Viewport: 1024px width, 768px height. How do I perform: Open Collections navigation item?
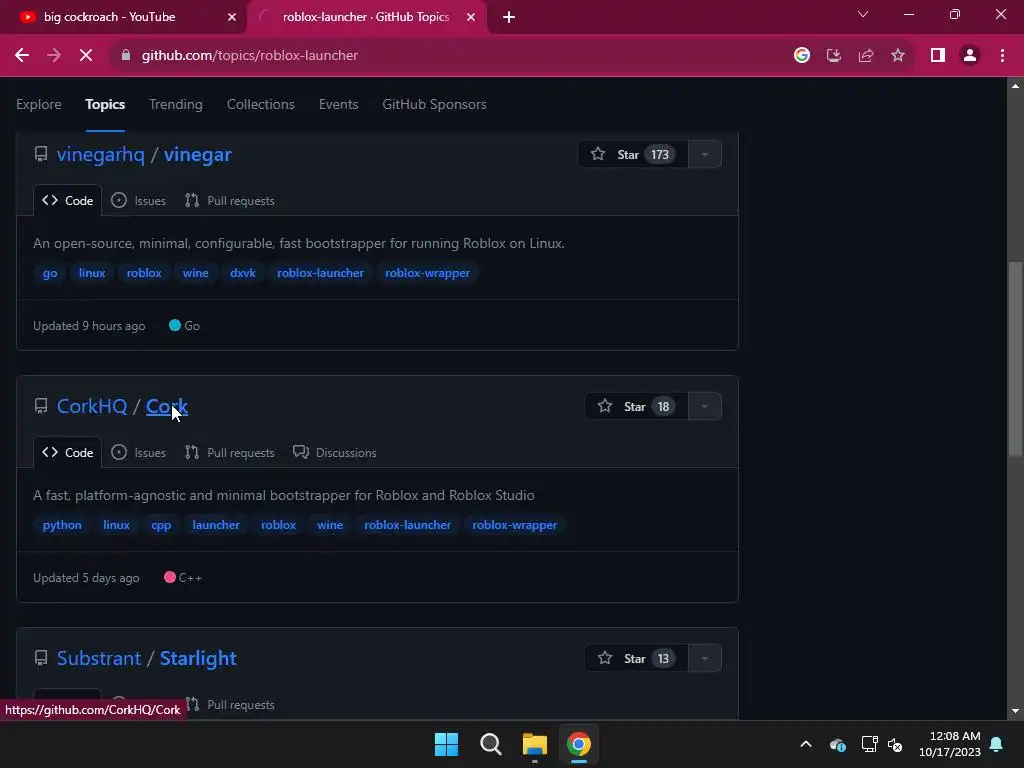coord(261,104)
